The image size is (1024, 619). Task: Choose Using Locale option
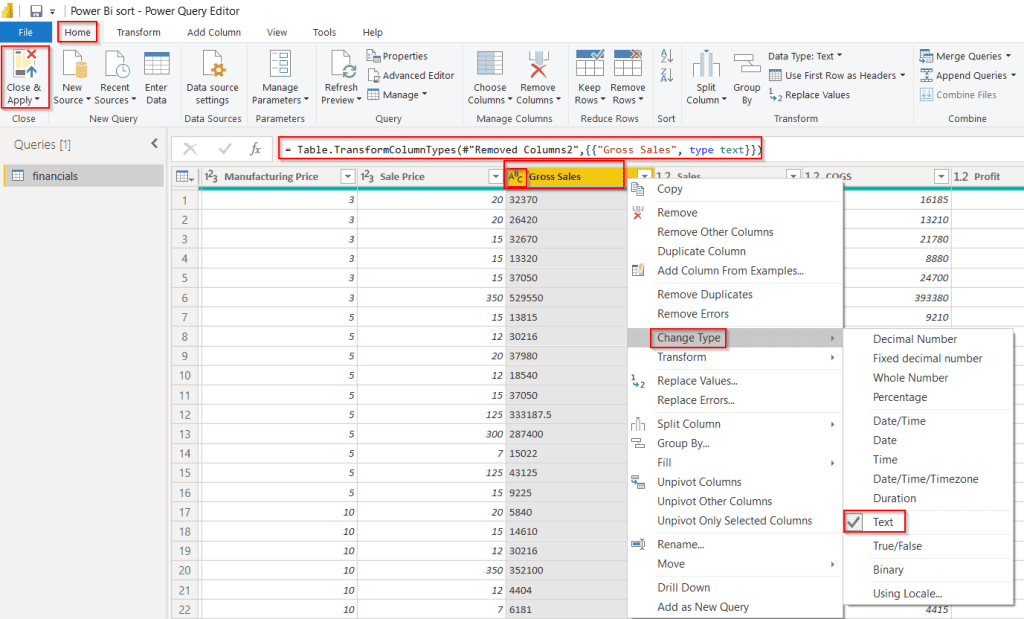907,594
